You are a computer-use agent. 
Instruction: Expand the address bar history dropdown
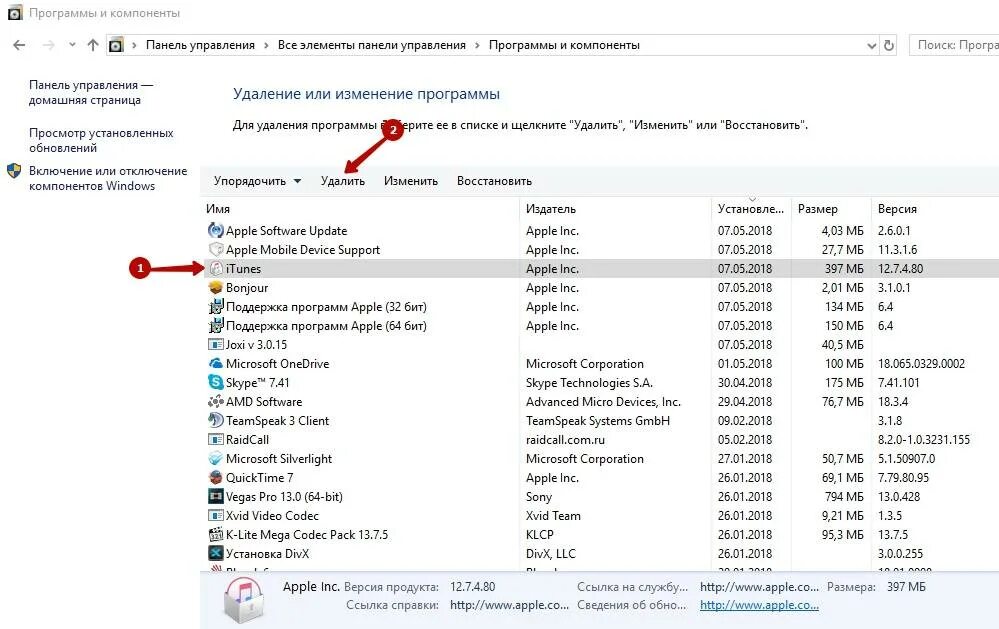click(x=872, y=45)
